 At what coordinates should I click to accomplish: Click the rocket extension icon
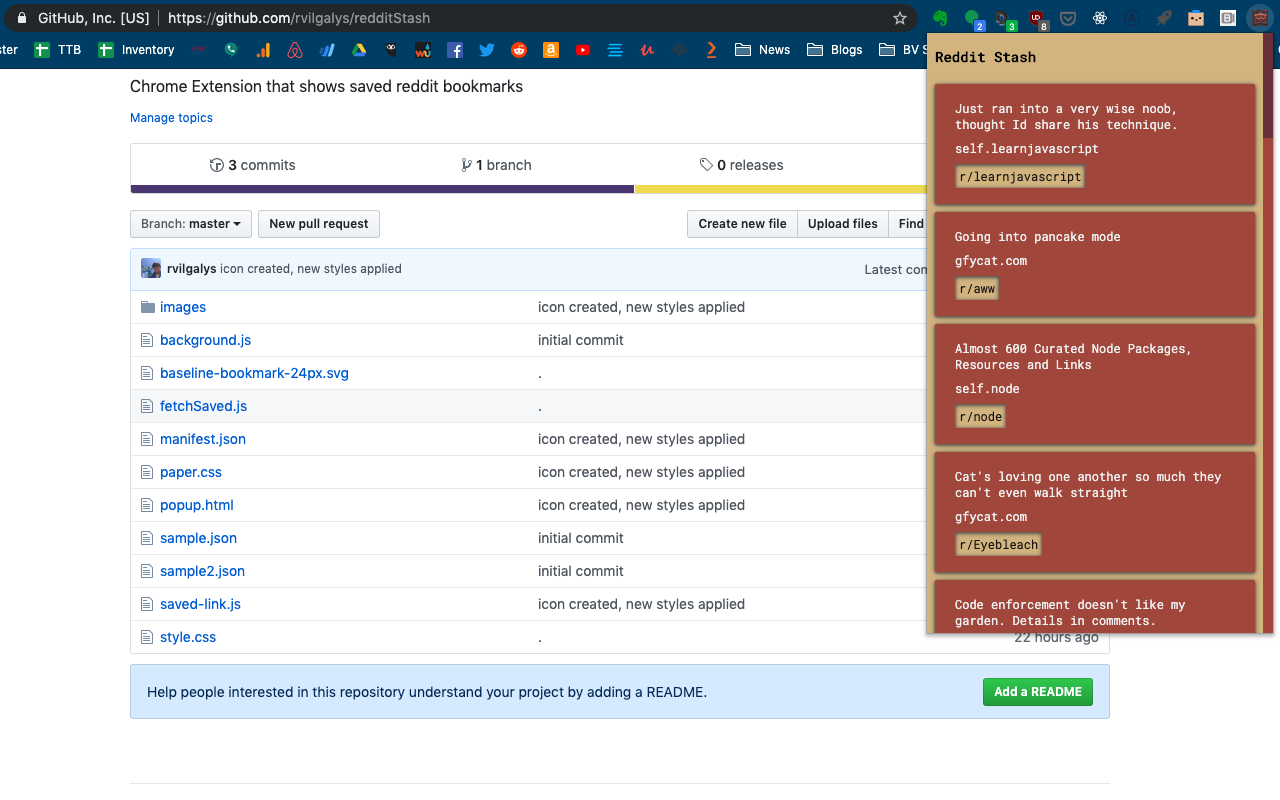(1163, 18)
